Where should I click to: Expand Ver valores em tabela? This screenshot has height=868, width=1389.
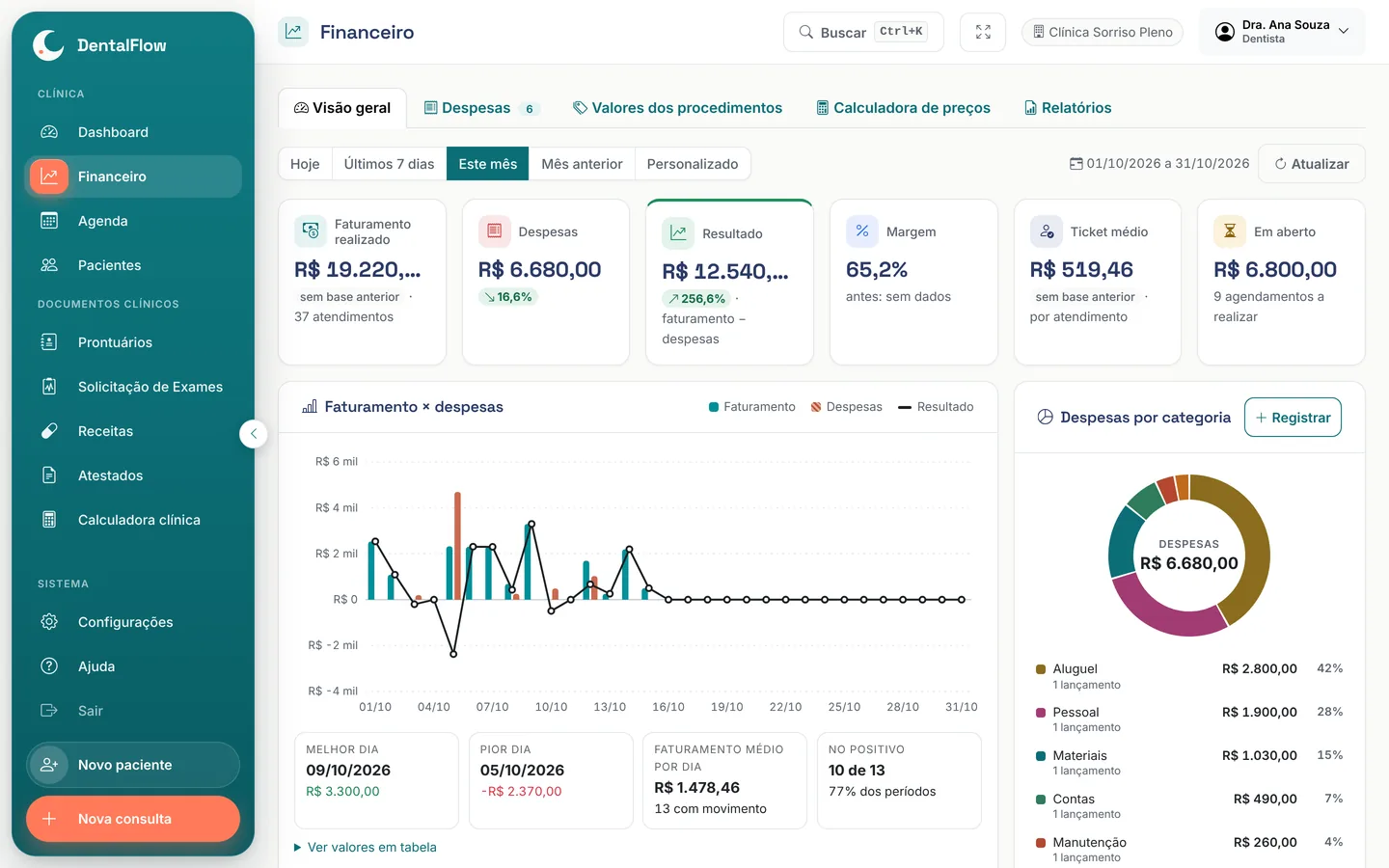366,847
